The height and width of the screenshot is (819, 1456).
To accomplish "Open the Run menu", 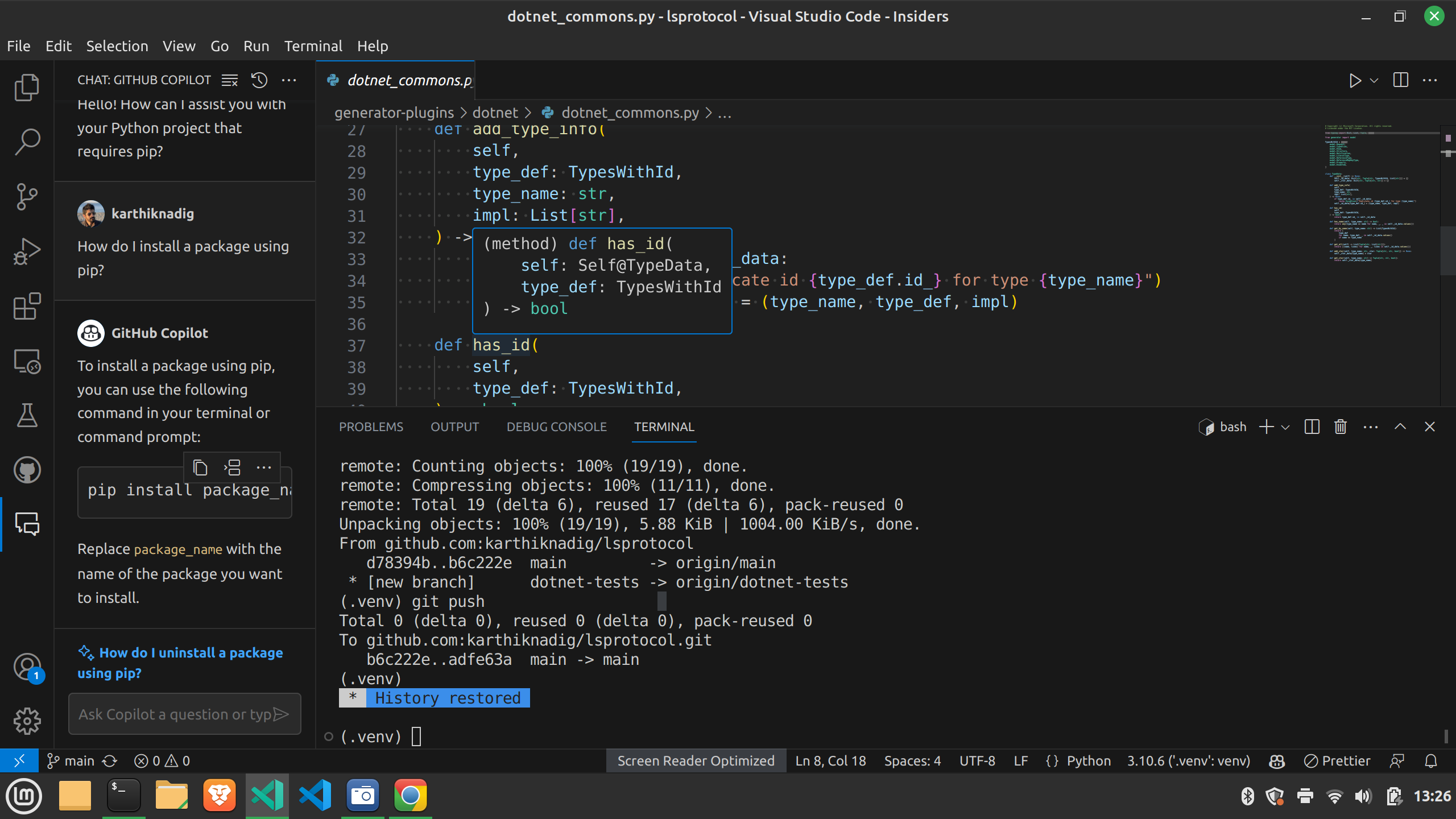I will pyautogui.click(x=256, y=46).
